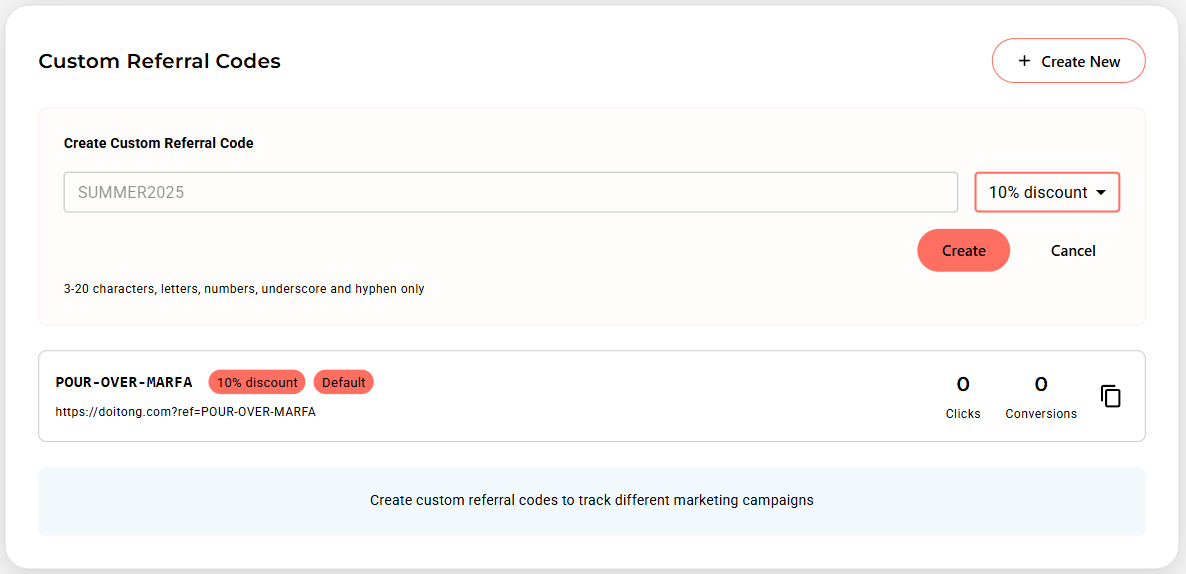Cancel the referral code creation
The height and width of the screenshot is (574, 1186).
[x=1073, y=250]
